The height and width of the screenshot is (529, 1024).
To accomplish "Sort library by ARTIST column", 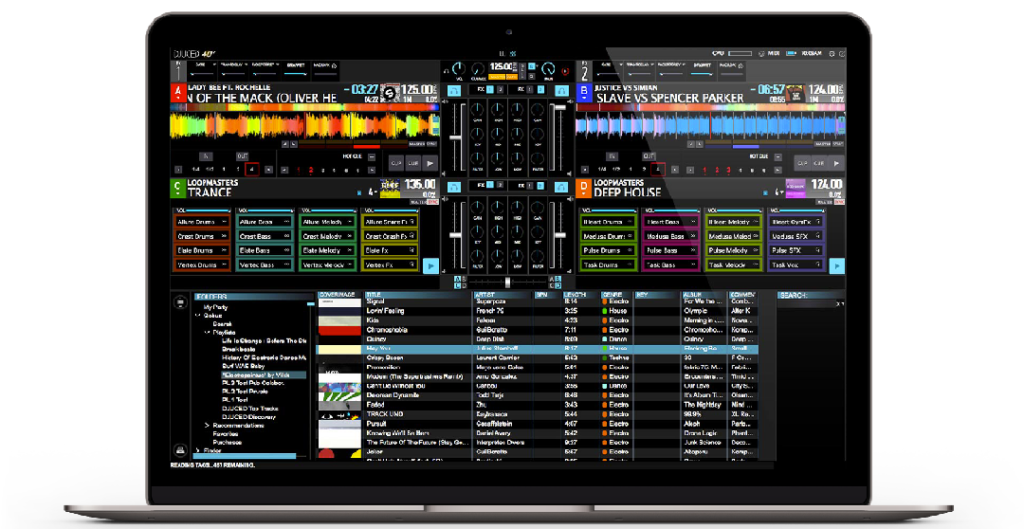I will coord(503,295).
